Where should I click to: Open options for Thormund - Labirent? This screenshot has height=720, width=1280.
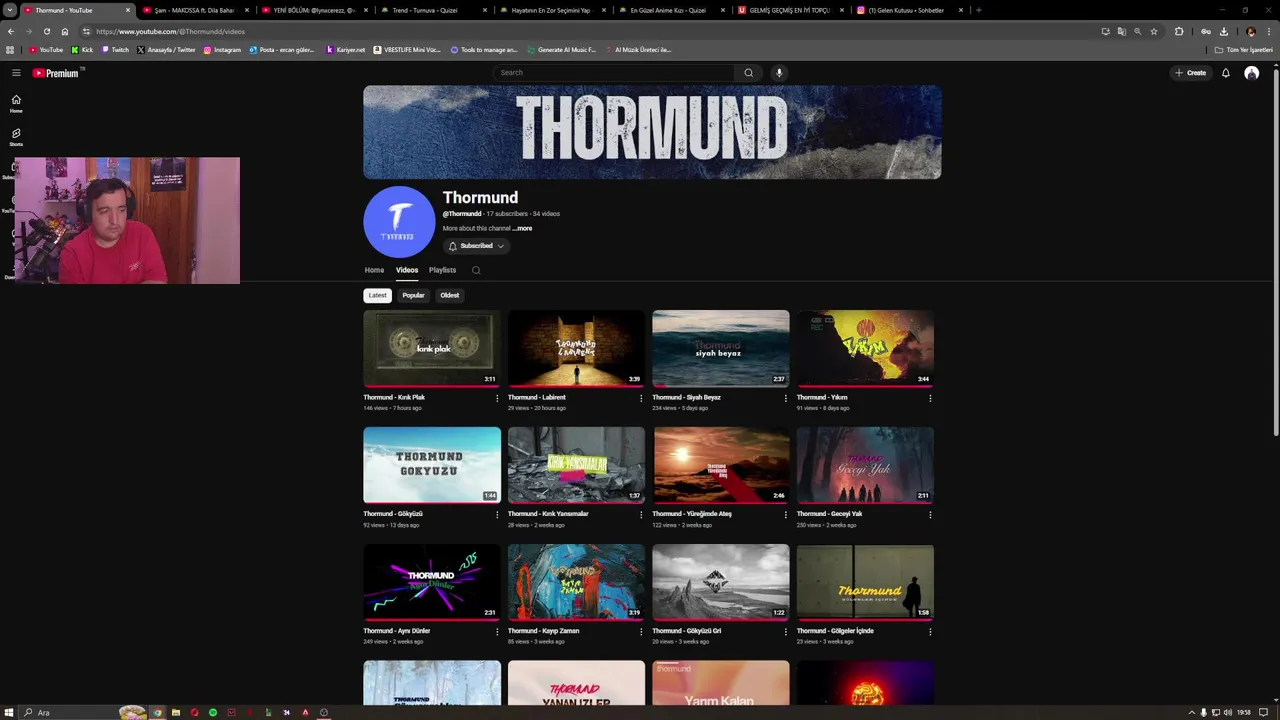click(641, 398)
